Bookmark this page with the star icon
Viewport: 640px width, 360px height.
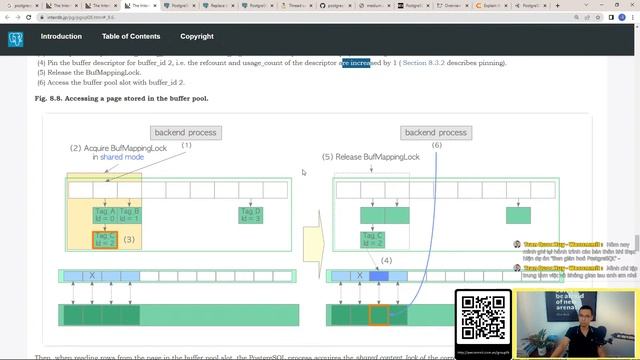click(598, 18)
